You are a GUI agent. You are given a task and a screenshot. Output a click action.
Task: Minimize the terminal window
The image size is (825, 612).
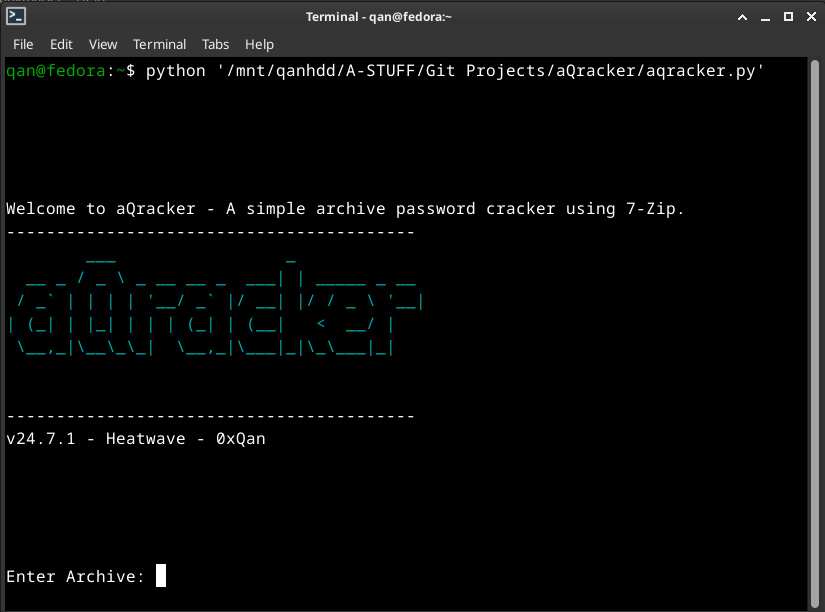tap(766, 17)
